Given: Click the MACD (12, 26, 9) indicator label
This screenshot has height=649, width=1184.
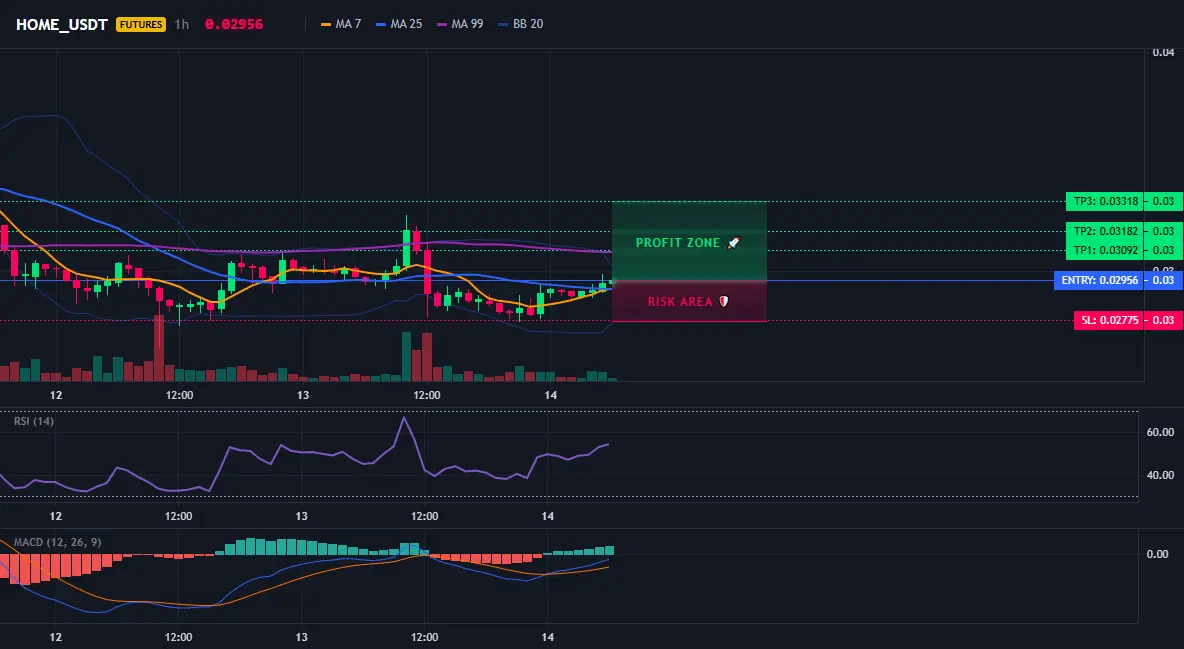Looking at the screenshot, I should (x=57, y=542).
